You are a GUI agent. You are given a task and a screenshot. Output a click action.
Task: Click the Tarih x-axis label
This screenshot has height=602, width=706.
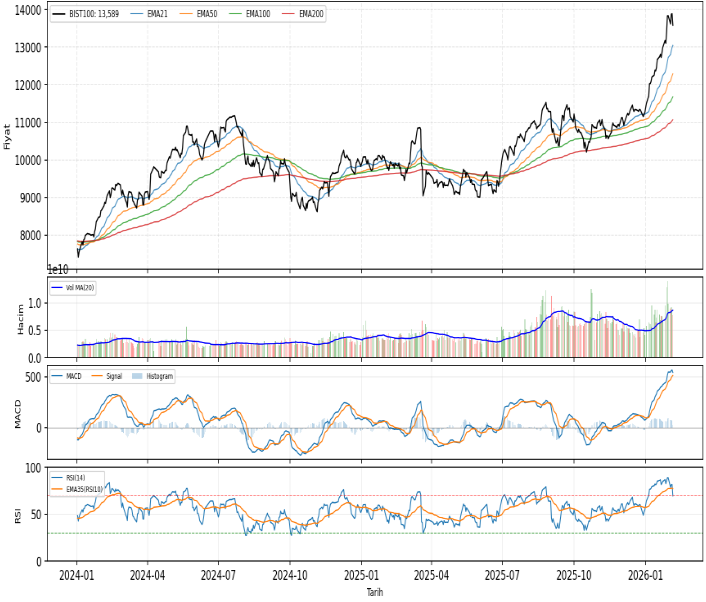[x=374, y=593]
